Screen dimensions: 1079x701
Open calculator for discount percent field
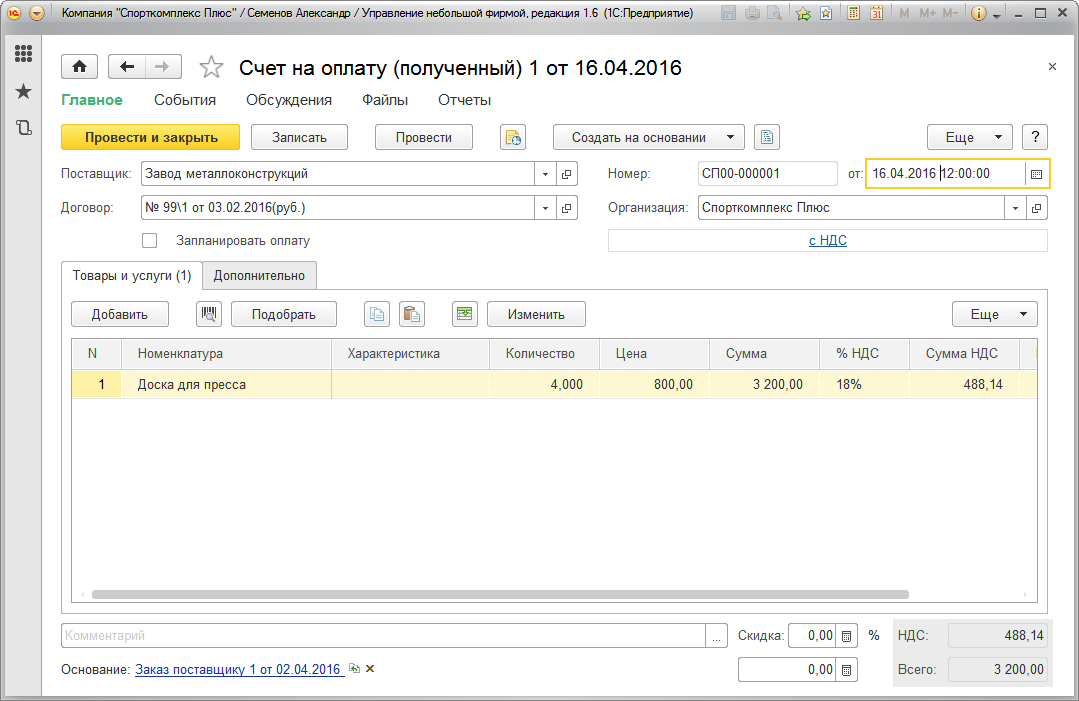(846, 636)
